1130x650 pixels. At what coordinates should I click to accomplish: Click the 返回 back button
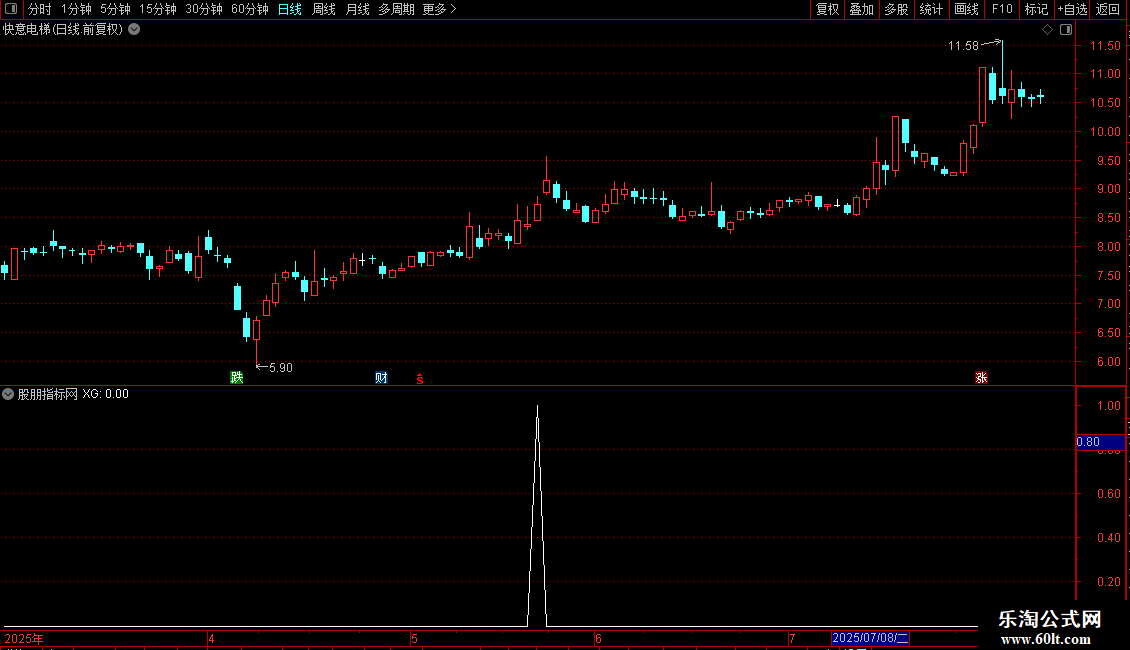point(1108,9)
